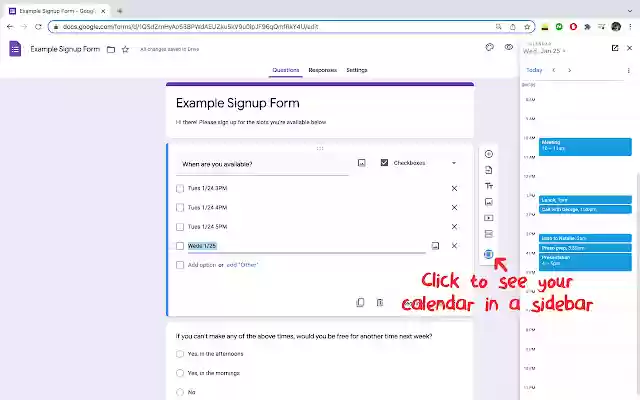This screenshot has width=640, height=400.
Task: Click the add "Other" link
Action: click(242, 265)
